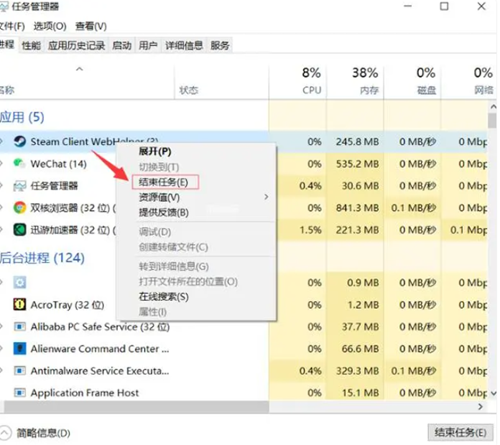The height and width of the screenshot is (445, 500).
Task: Expand the Steam Client WebHelper row
Action: pos(2,142)
